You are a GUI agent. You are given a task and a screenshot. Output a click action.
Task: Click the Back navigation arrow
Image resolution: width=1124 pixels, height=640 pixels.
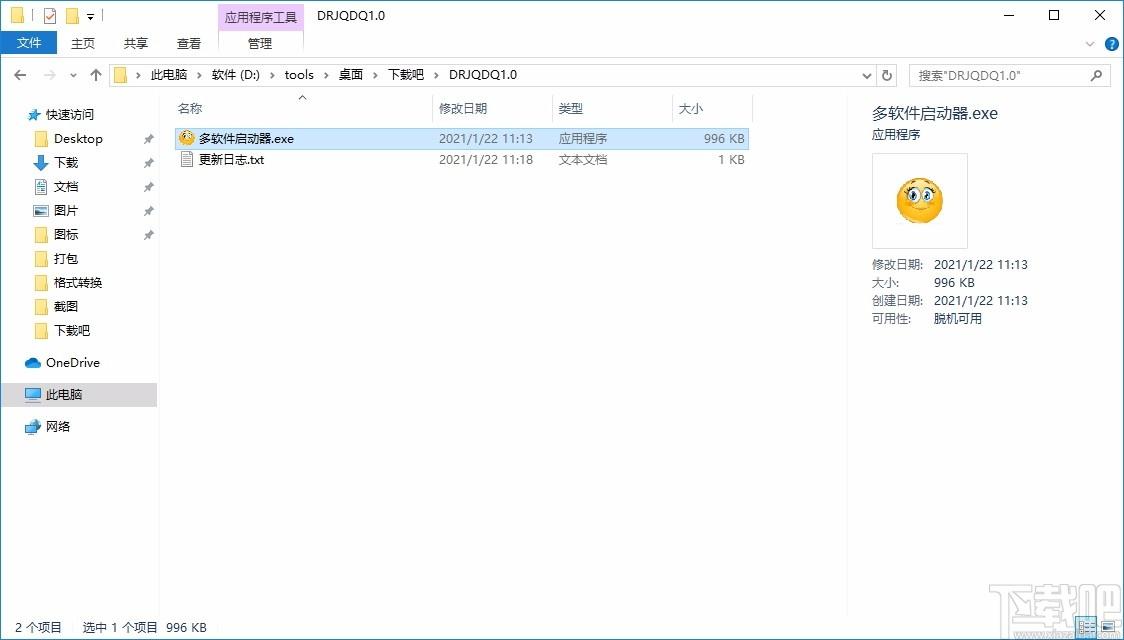click(19, 74)
